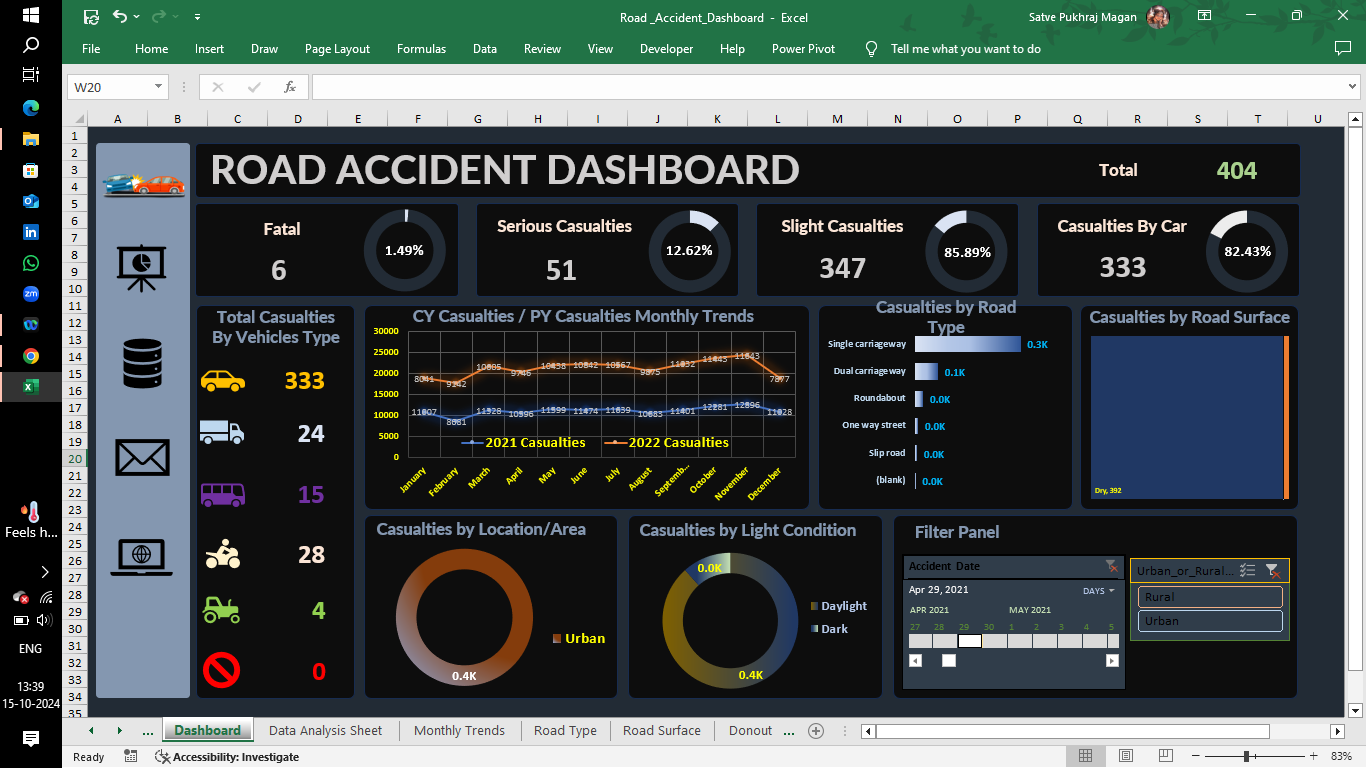Add a new sheet with the plus button

[815, 730]
